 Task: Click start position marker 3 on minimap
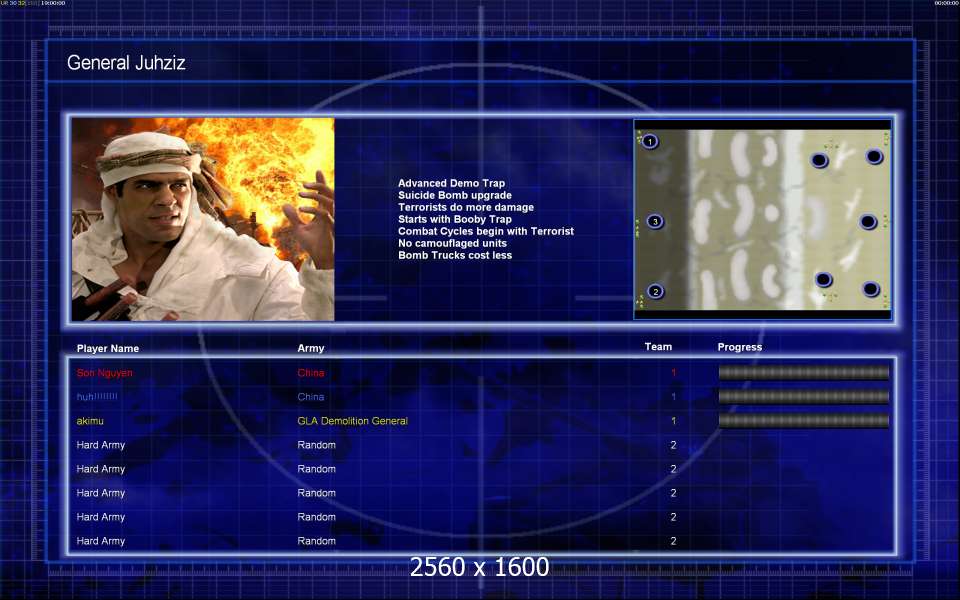654,222
